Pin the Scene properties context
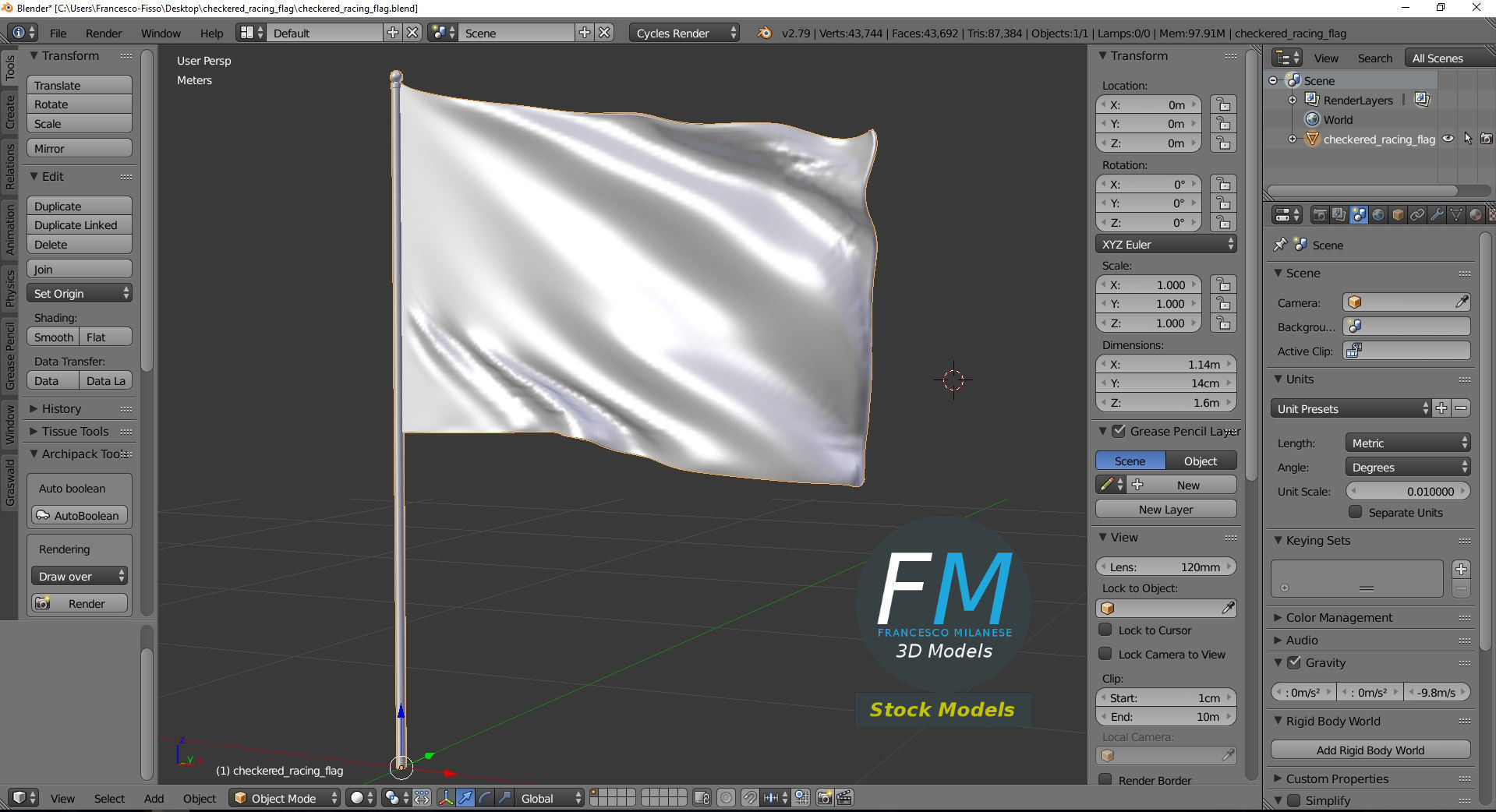The width and height of the screenshot is (1496, 812). tap(1279, 245)
